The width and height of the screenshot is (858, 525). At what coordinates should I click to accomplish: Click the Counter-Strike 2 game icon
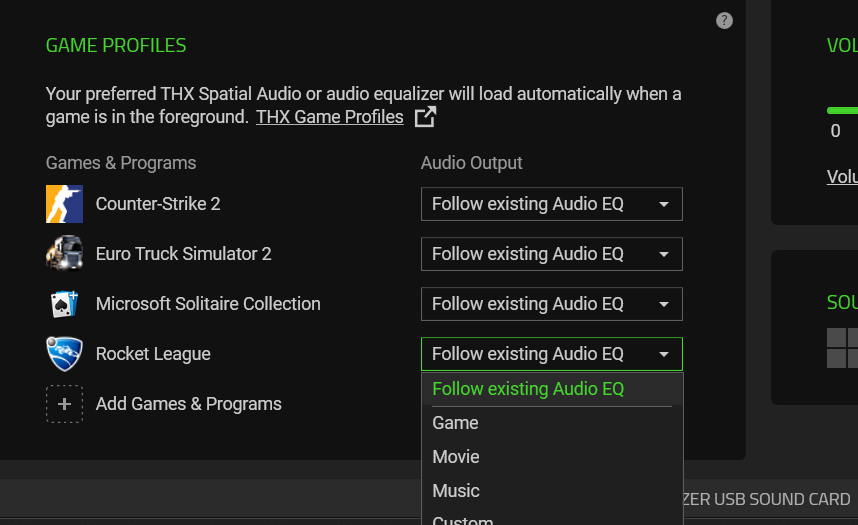click(64, 204)
